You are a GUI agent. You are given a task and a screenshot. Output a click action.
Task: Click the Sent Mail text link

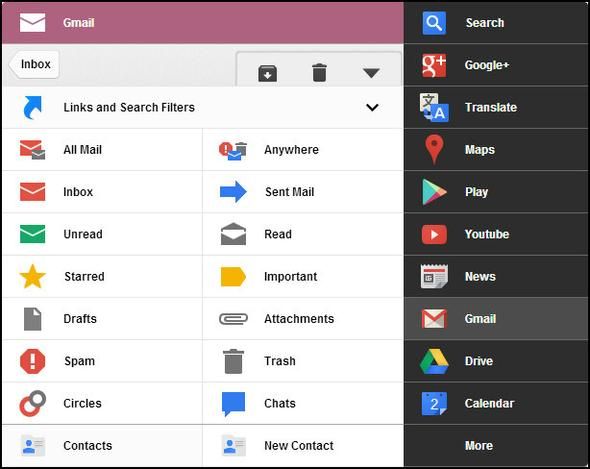(x=289, y=192)
